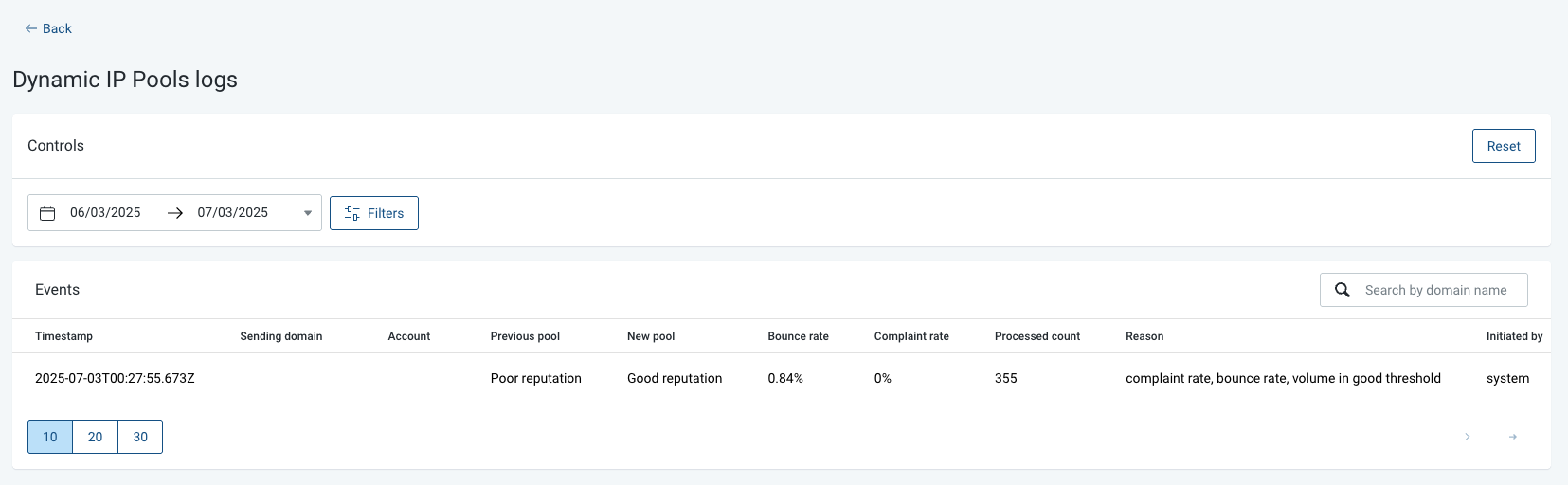Screen dimensions: 1568x485
Task: Click the New pool column header
Action: click(x=651, y=336)
